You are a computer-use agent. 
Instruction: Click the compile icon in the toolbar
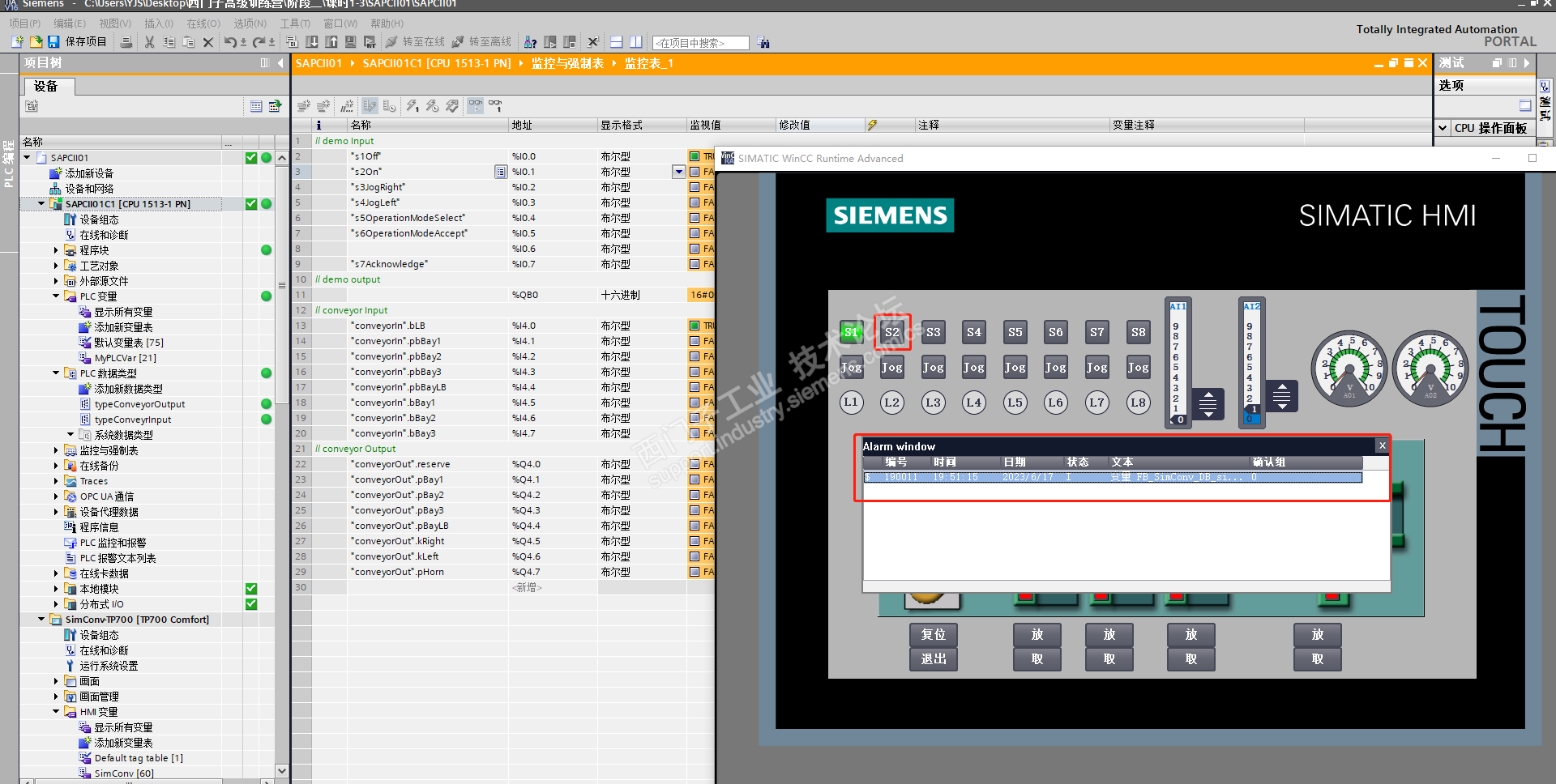pyautogui.click(x=293, y=42)
